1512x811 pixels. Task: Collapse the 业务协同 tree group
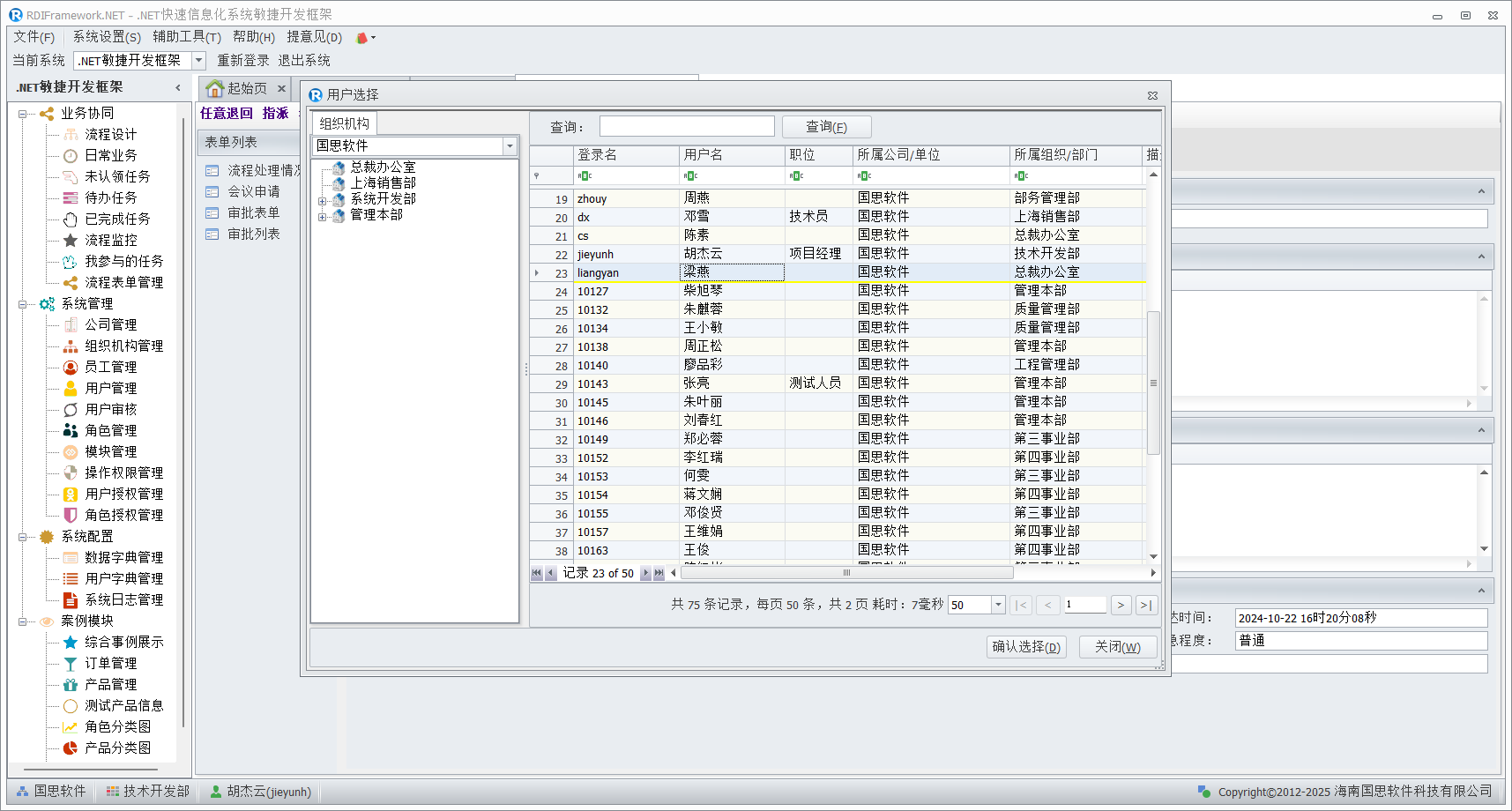[x=23, y=114]
